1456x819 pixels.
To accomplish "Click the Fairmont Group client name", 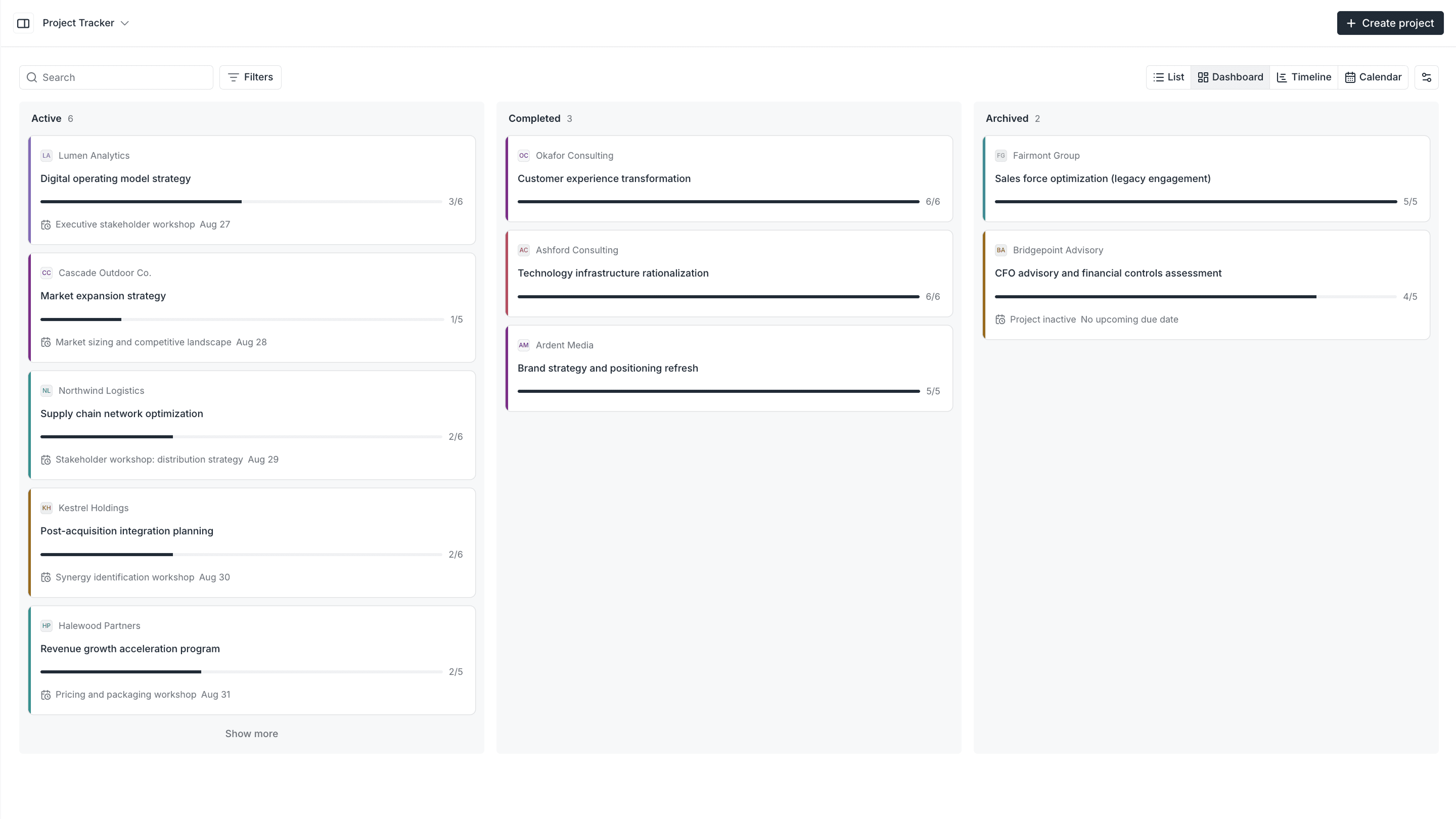I will pyautogui.click(x=1045, y=155).
